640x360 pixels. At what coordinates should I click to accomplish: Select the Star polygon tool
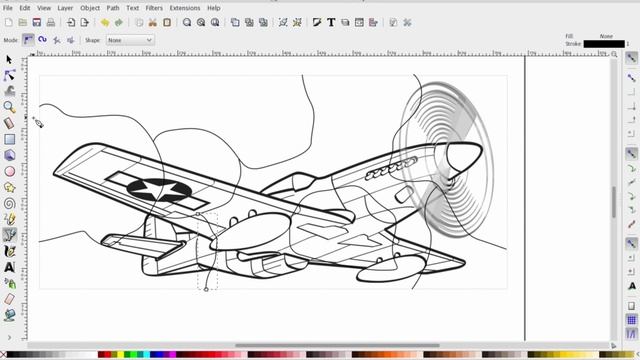tap(9, 187)
